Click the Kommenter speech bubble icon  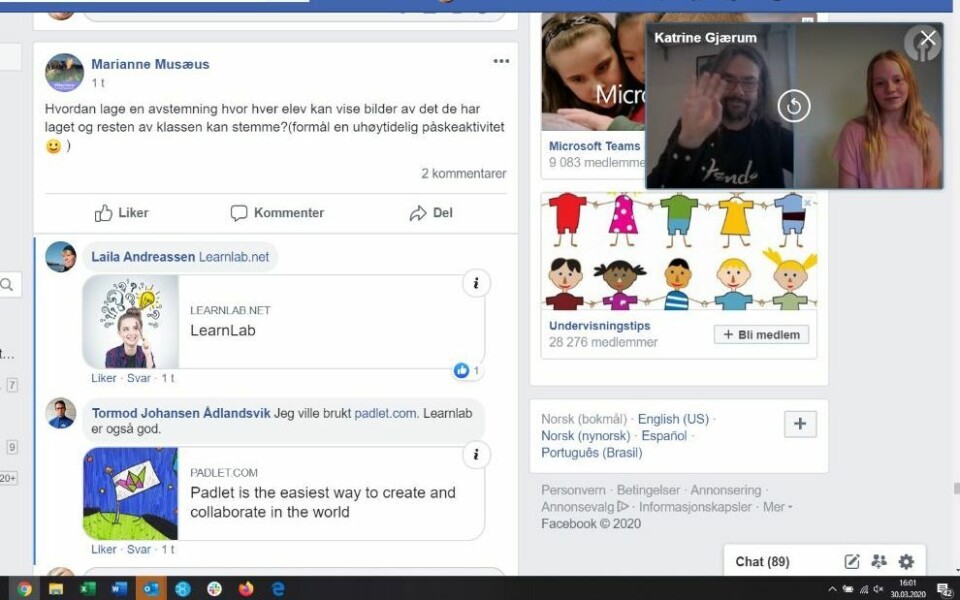point(239,213)
